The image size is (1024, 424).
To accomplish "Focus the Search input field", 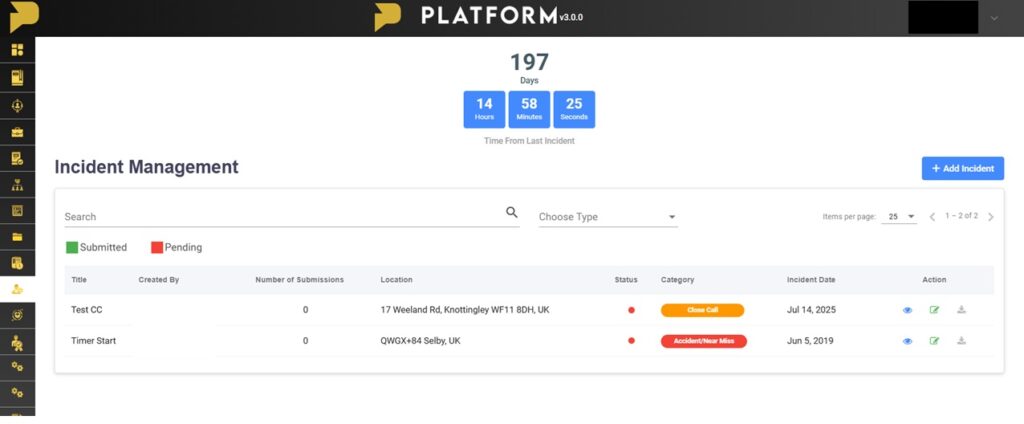I will click(280, 216).
